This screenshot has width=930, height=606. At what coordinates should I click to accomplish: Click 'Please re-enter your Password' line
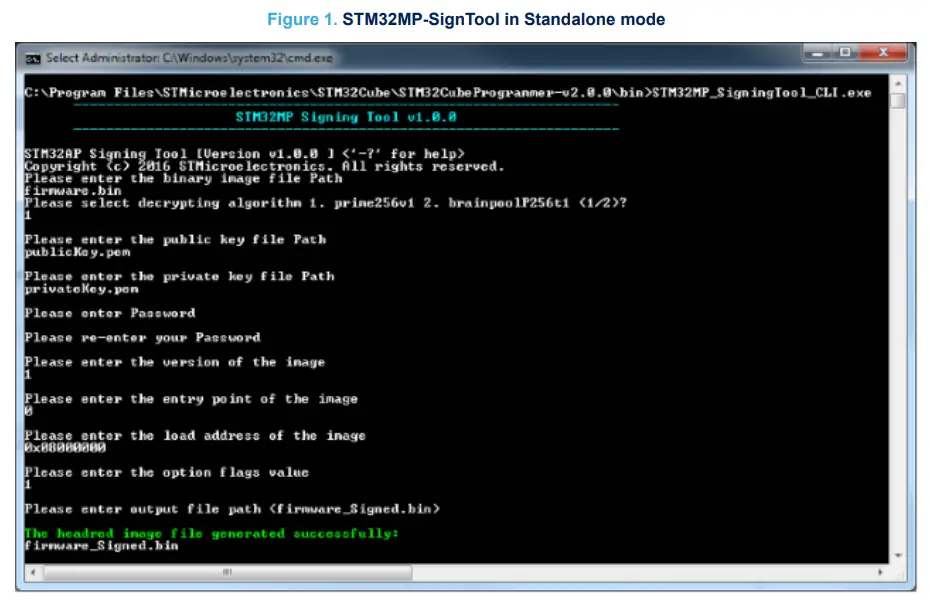click(142, 337)
